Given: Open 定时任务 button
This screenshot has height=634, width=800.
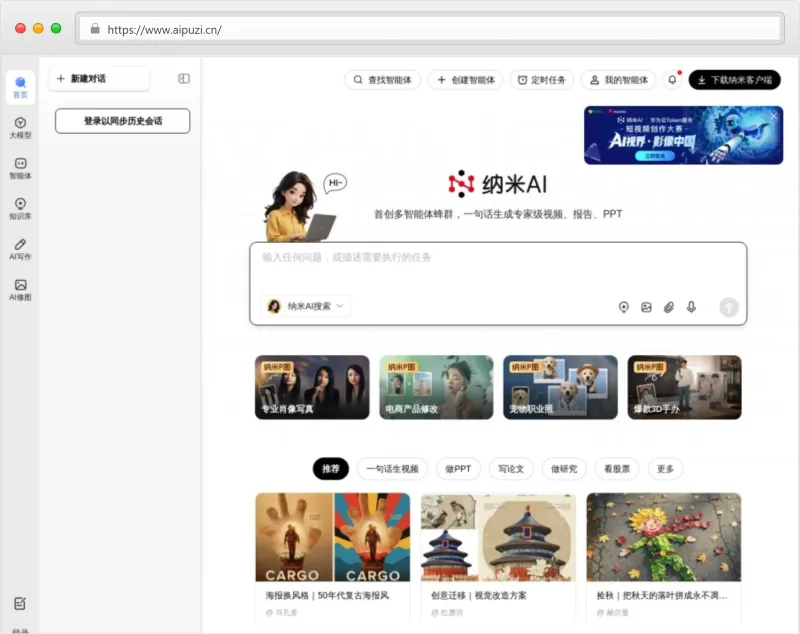Looking at the screenshot, I should pos(542,80).
